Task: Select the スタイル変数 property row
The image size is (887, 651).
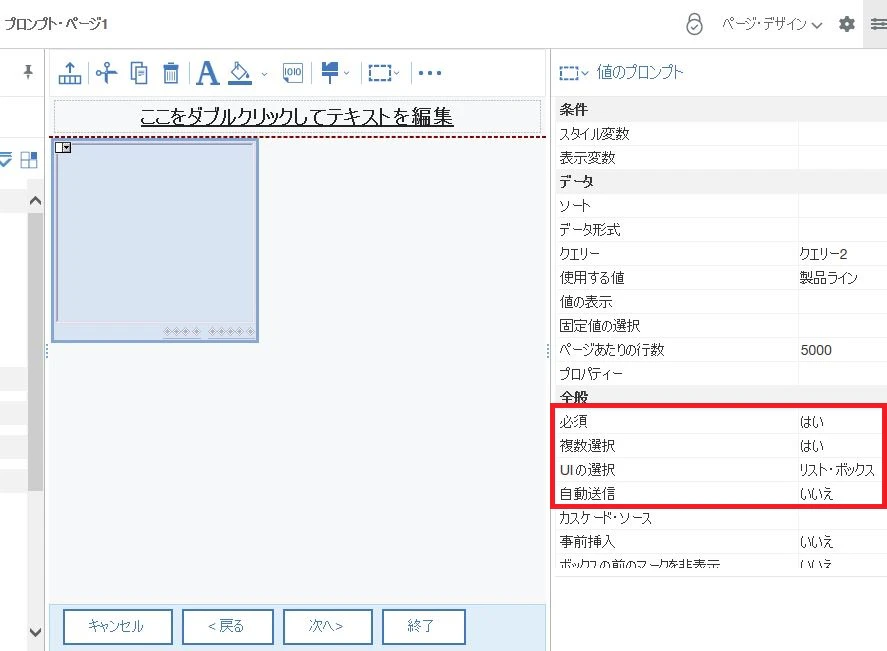Action: [721, 134]
